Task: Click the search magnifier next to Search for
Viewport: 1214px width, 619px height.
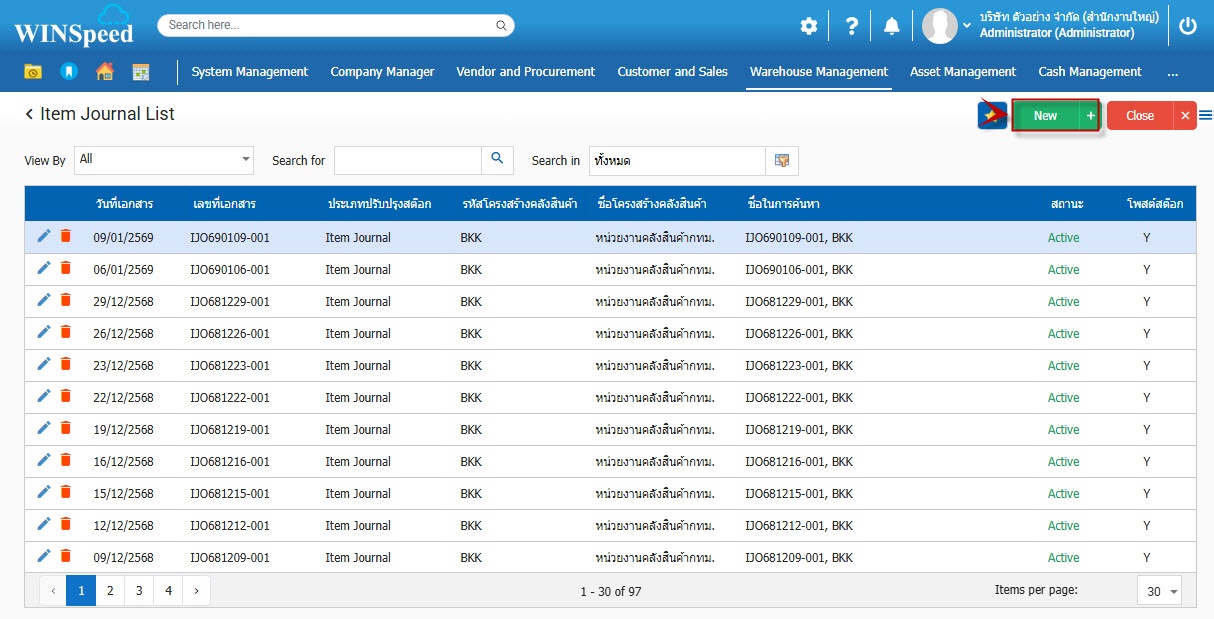Action: point(497,160)
